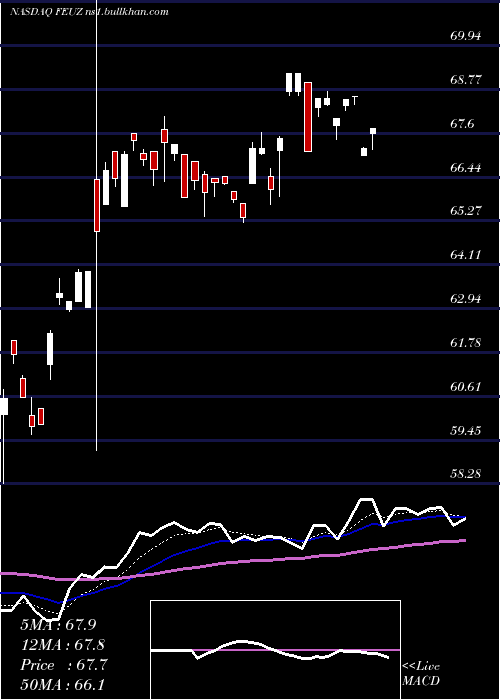Select the 58.28 price axis label

coord(466,474)
